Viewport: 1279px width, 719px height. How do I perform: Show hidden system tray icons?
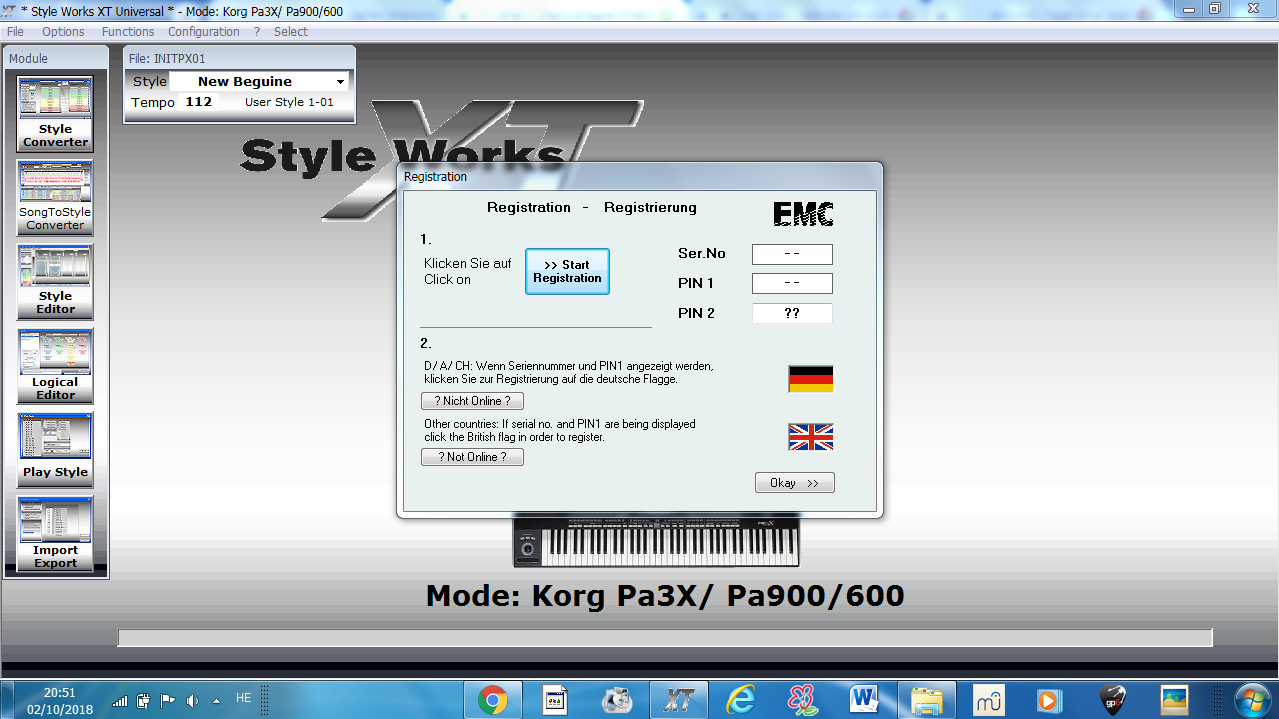pos(216,701)
